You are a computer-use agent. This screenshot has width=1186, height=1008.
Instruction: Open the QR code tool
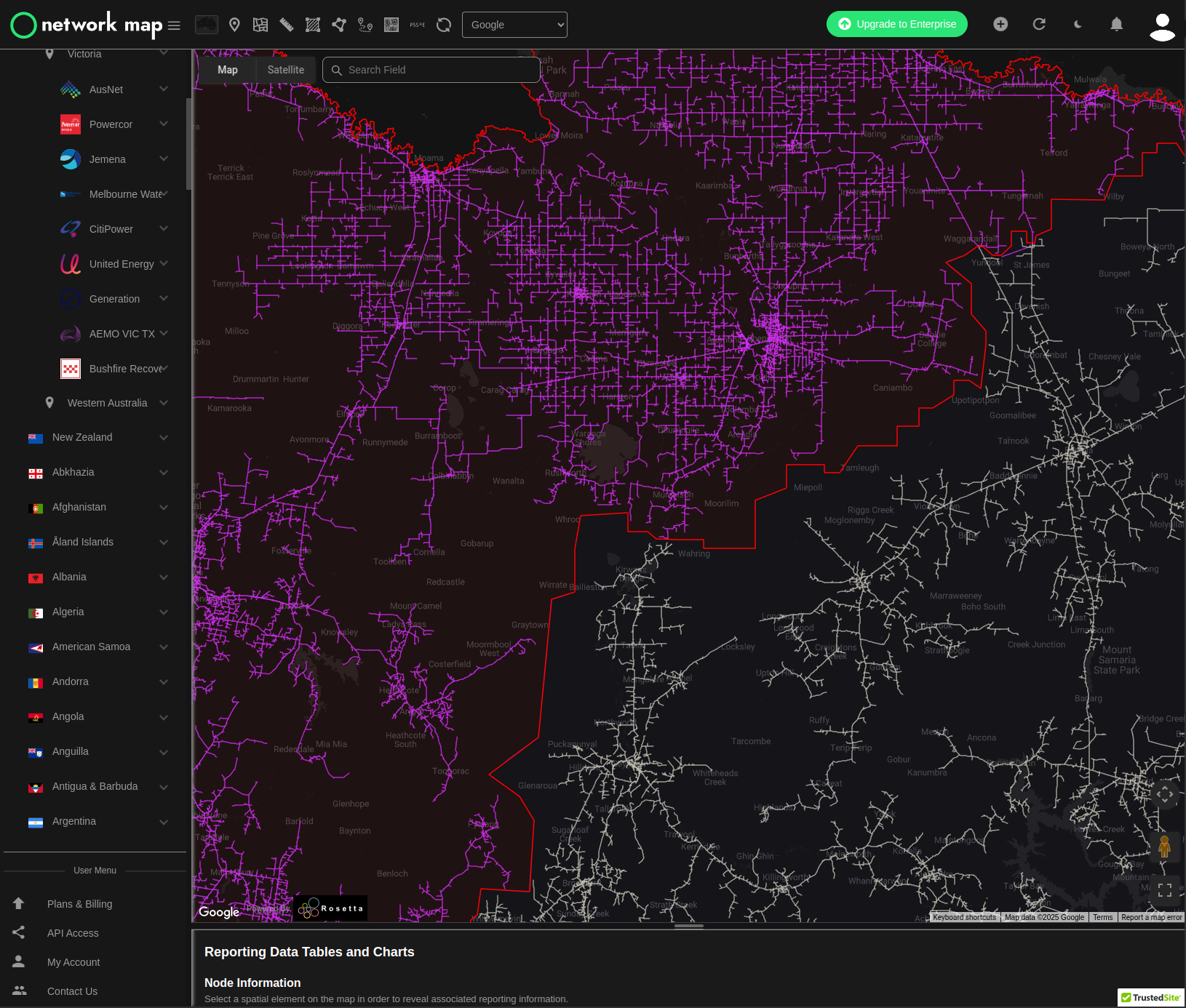point(391,24)
